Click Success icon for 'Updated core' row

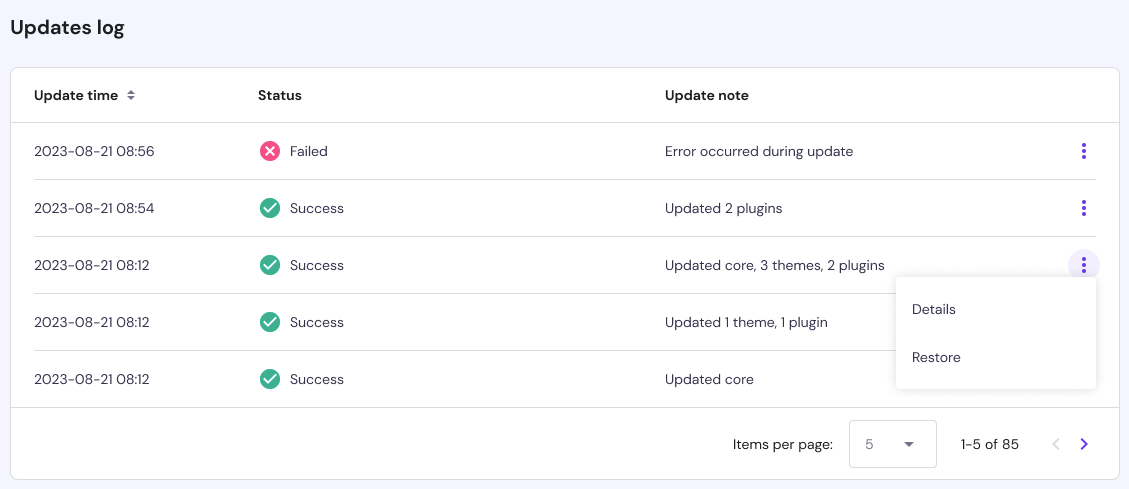[x=269, y=380]
